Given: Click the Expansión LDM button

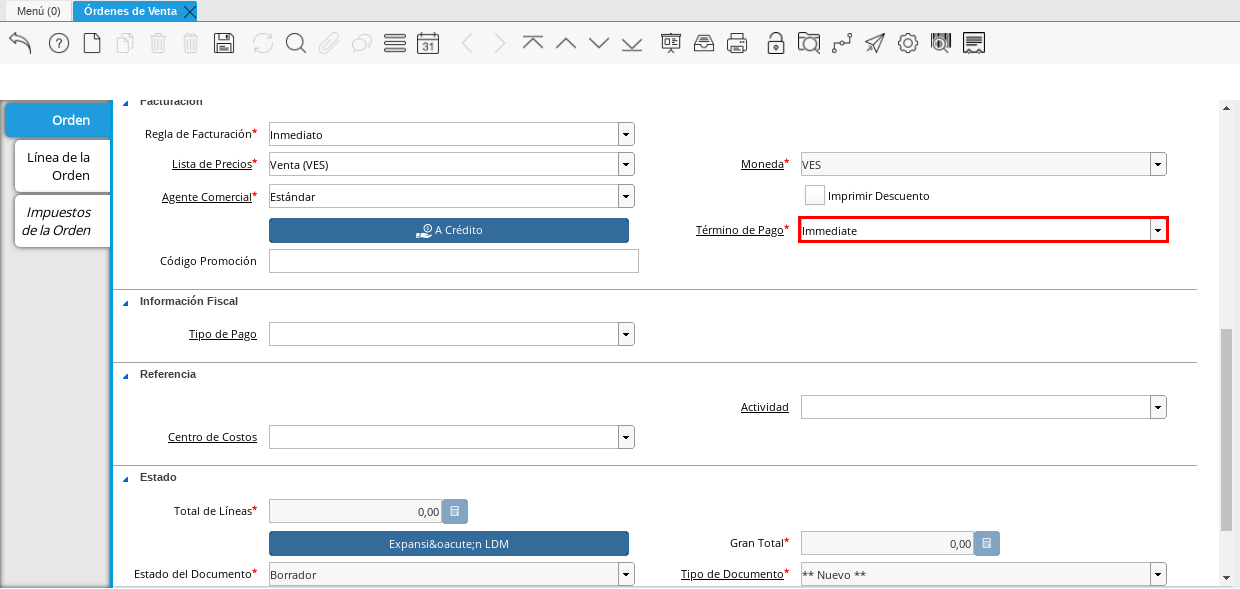Looking at the screenshot, I should click(449, 543).
